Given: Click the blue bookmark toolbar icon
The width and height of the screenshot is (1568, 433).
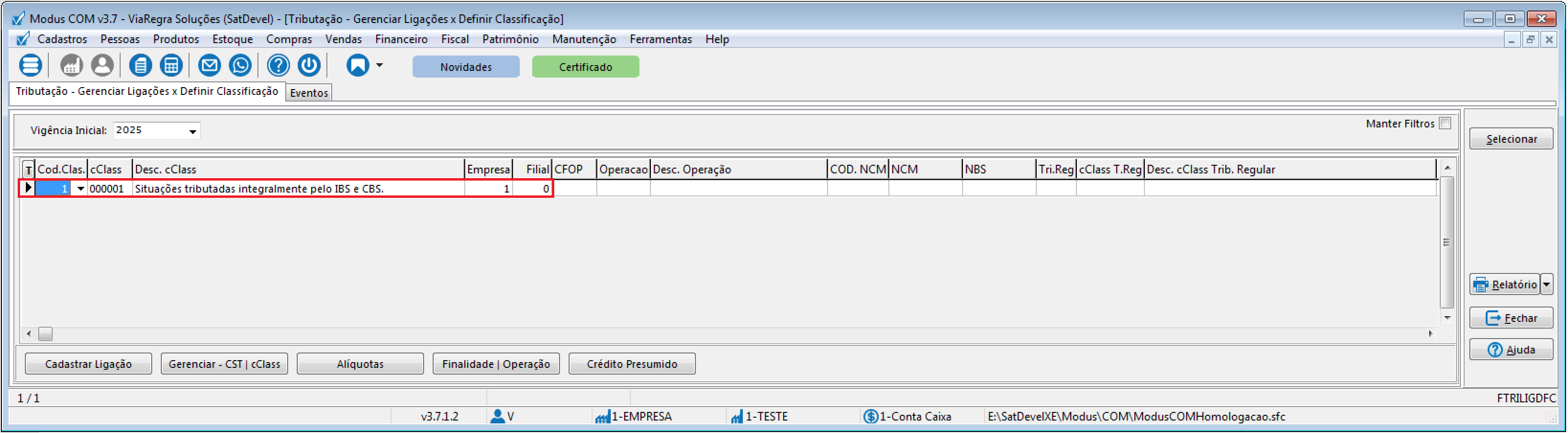Looking at the screenshot, I should [358, 65].
